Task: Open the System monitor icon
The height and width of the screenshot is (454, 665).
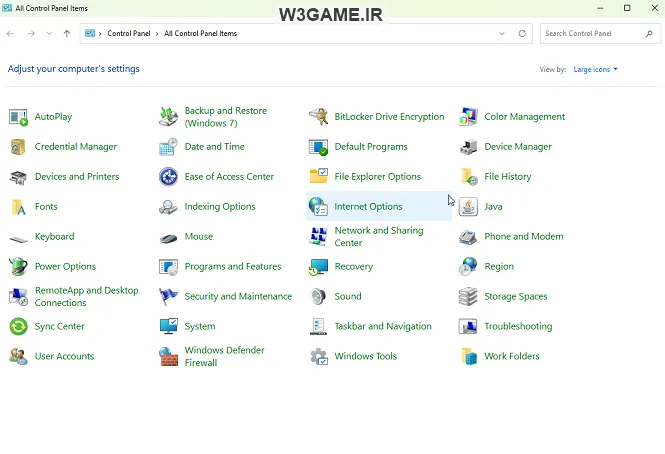Action: tap(168, 326)
